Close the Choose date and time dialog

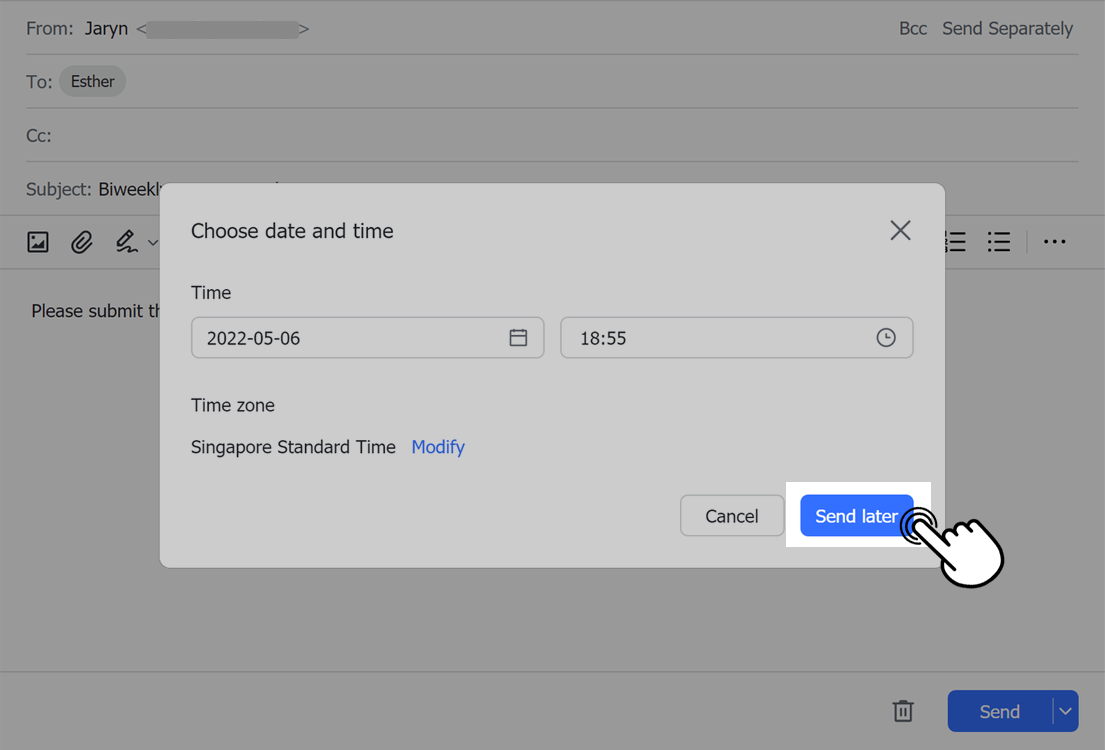click(x=900, y=231)
